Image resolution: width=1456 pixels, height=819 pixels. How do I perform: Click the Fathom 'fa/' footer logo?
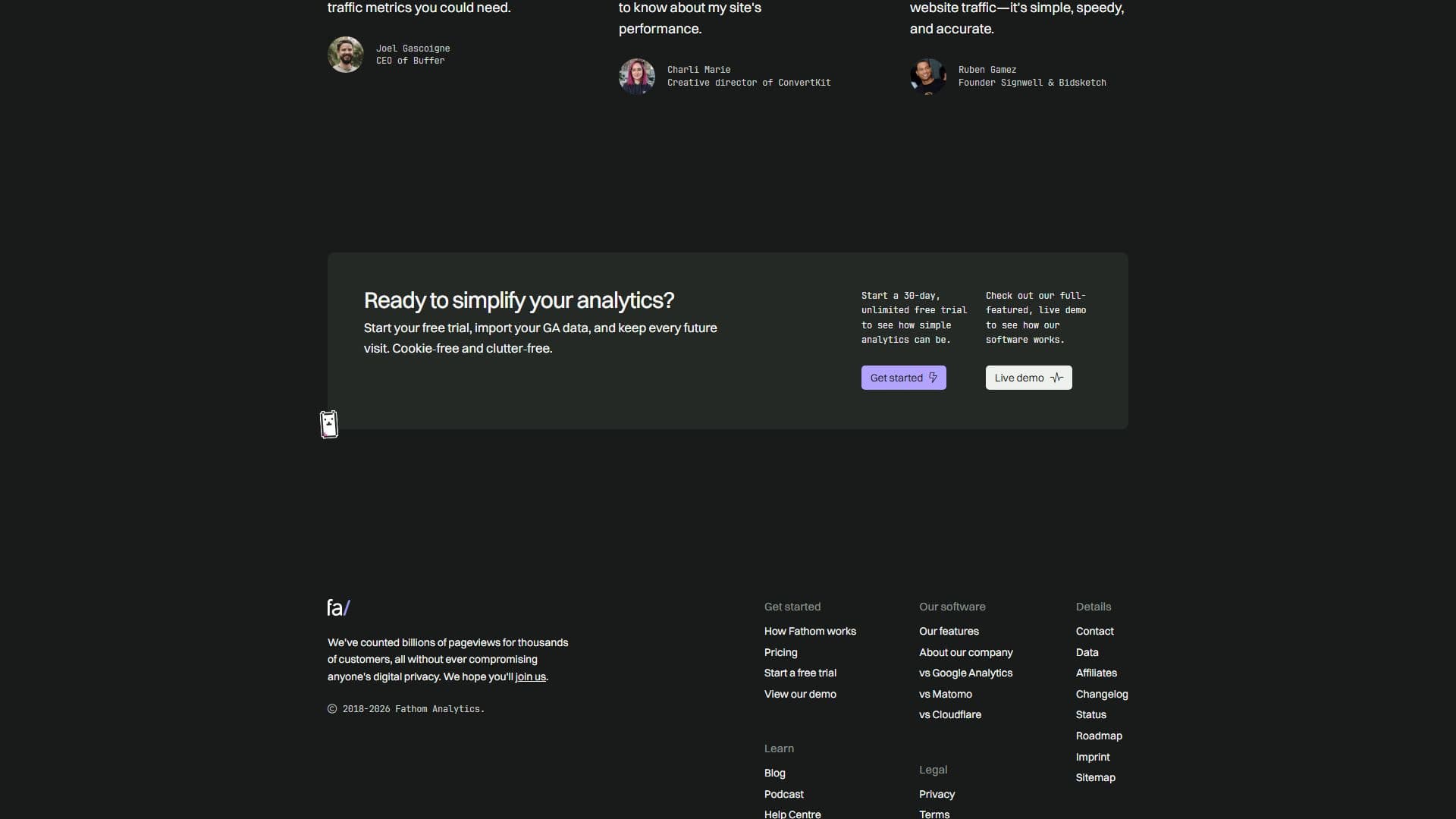tap(338, 607)
